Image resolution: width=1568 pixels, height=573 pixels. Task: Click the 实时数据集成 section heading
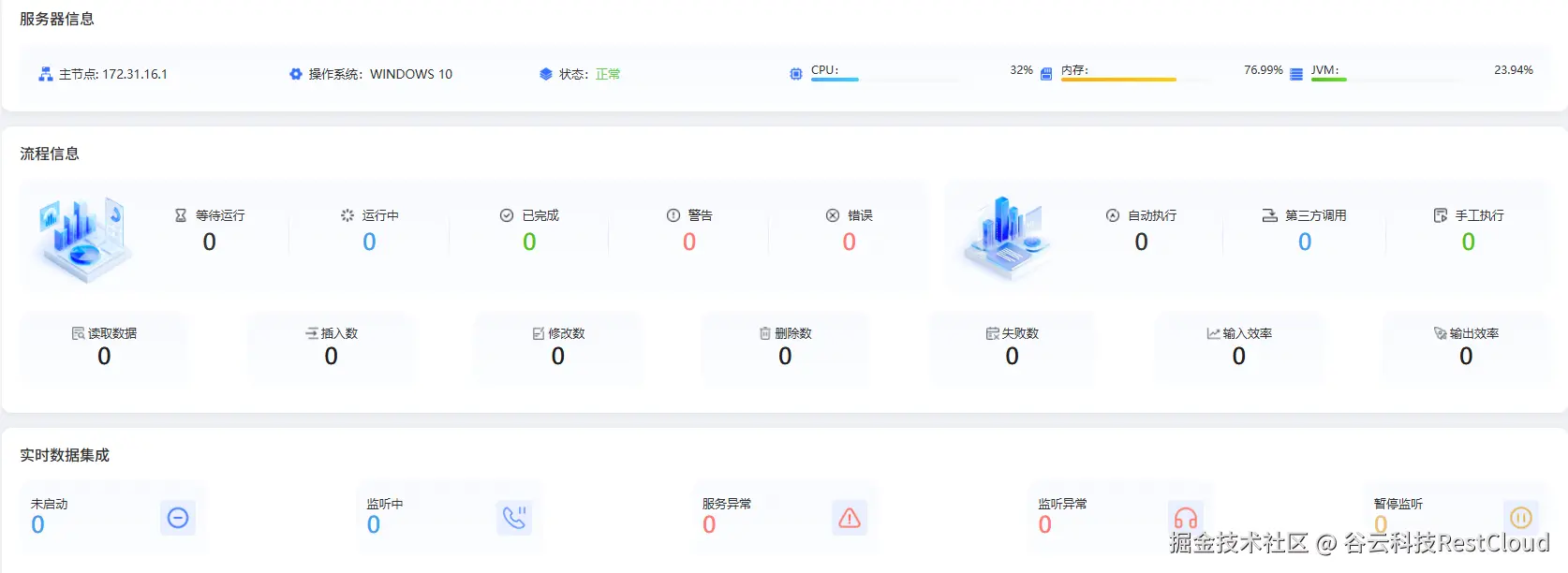(65, 455)
